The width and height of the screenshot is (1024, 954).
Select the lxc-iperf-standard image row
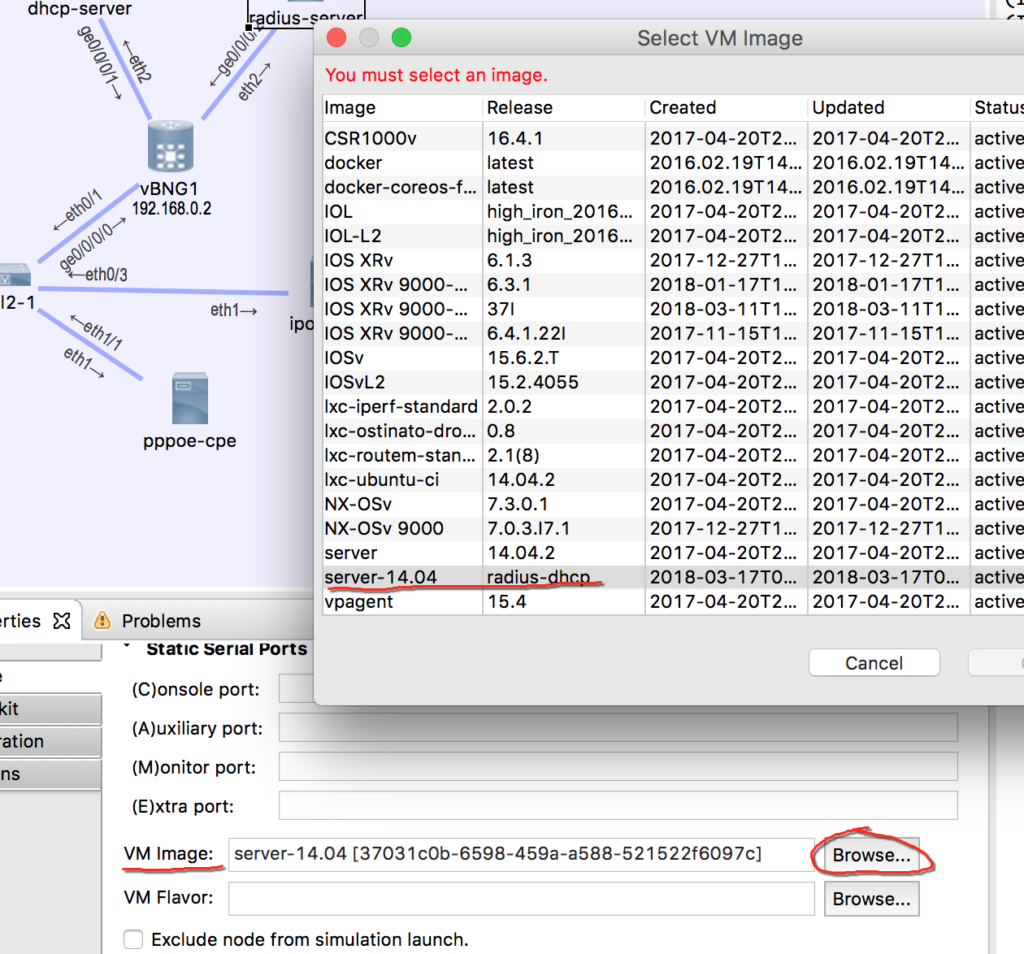(673, 406)
